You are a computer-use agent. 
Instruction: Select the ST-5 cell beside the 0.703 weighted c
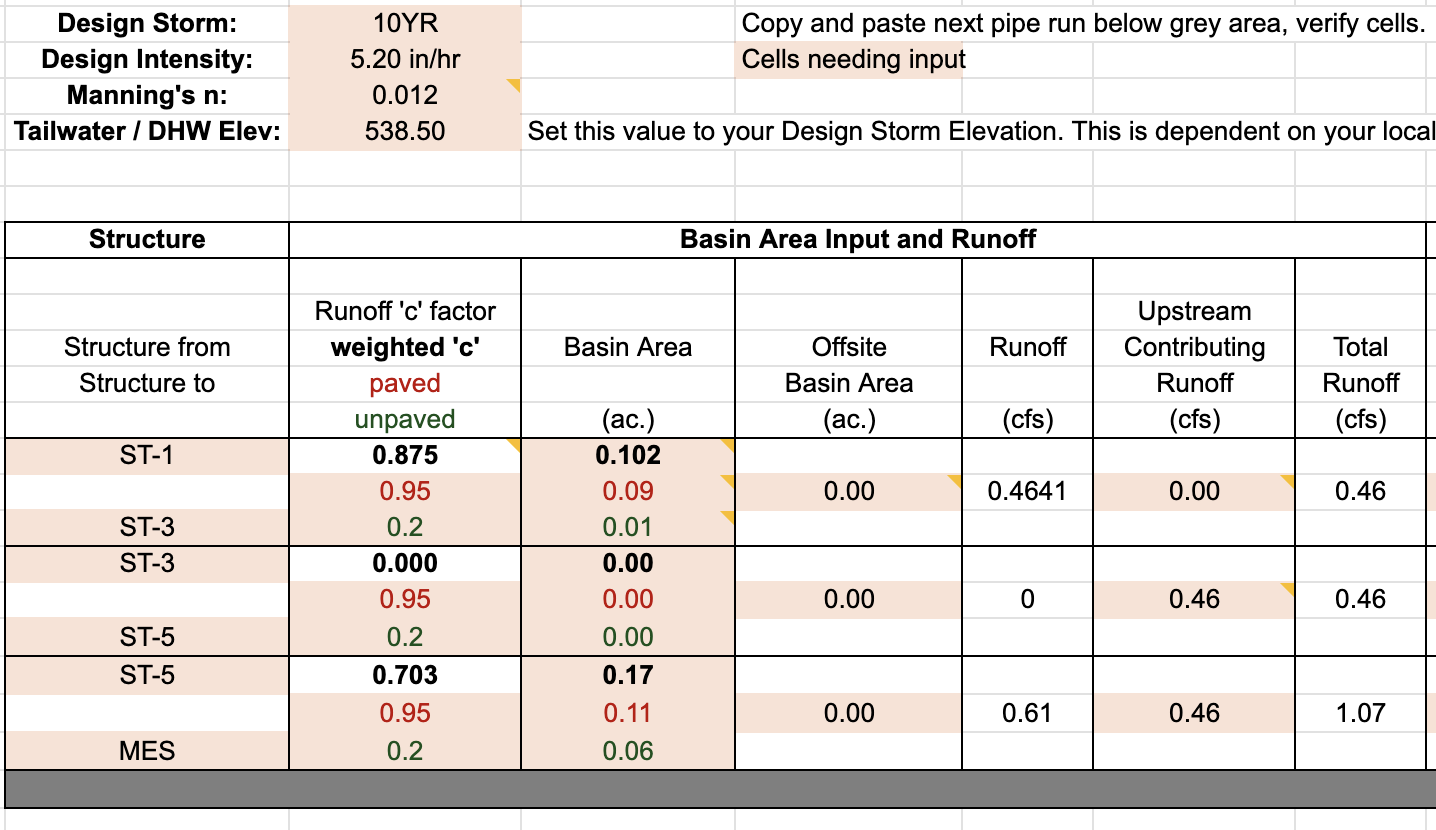coord(147,675)
